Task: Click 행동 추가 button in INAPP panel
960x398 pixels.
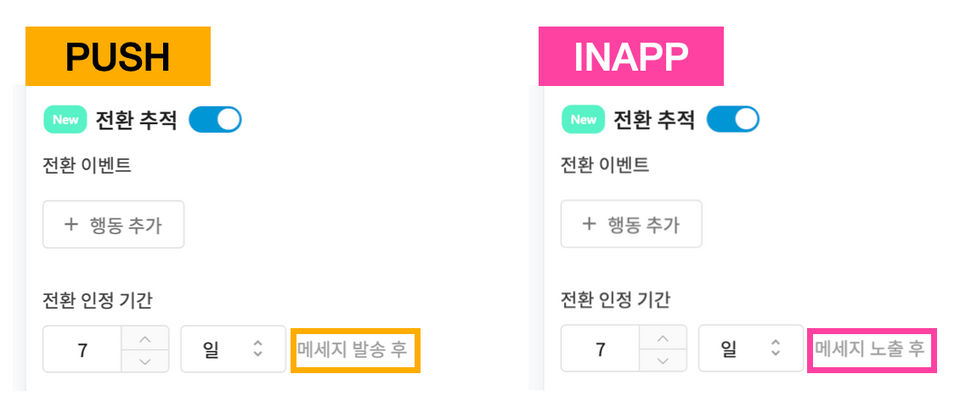Action: pos(631,224)
